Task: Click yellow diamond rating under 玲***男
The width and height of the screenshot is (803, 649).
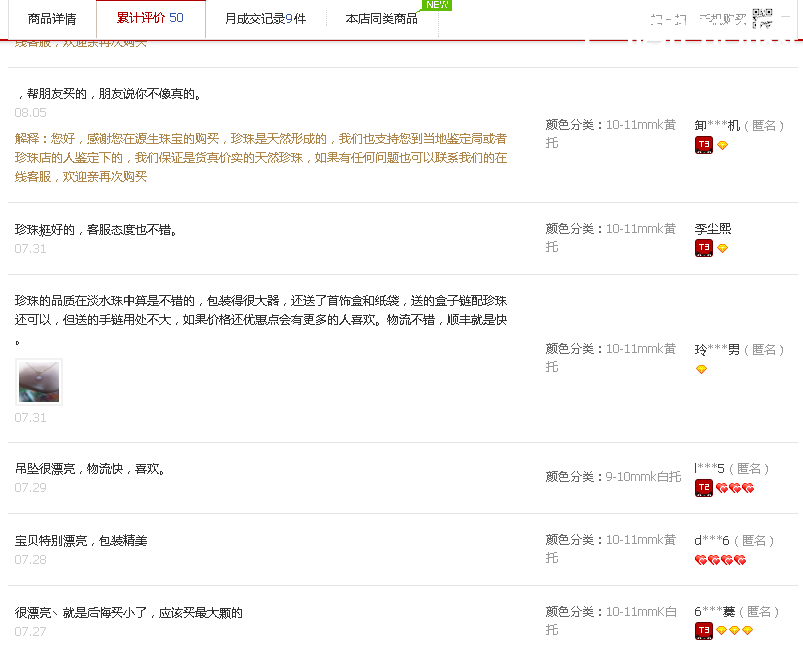Action: pyautogui.click(x=701, y=369)
